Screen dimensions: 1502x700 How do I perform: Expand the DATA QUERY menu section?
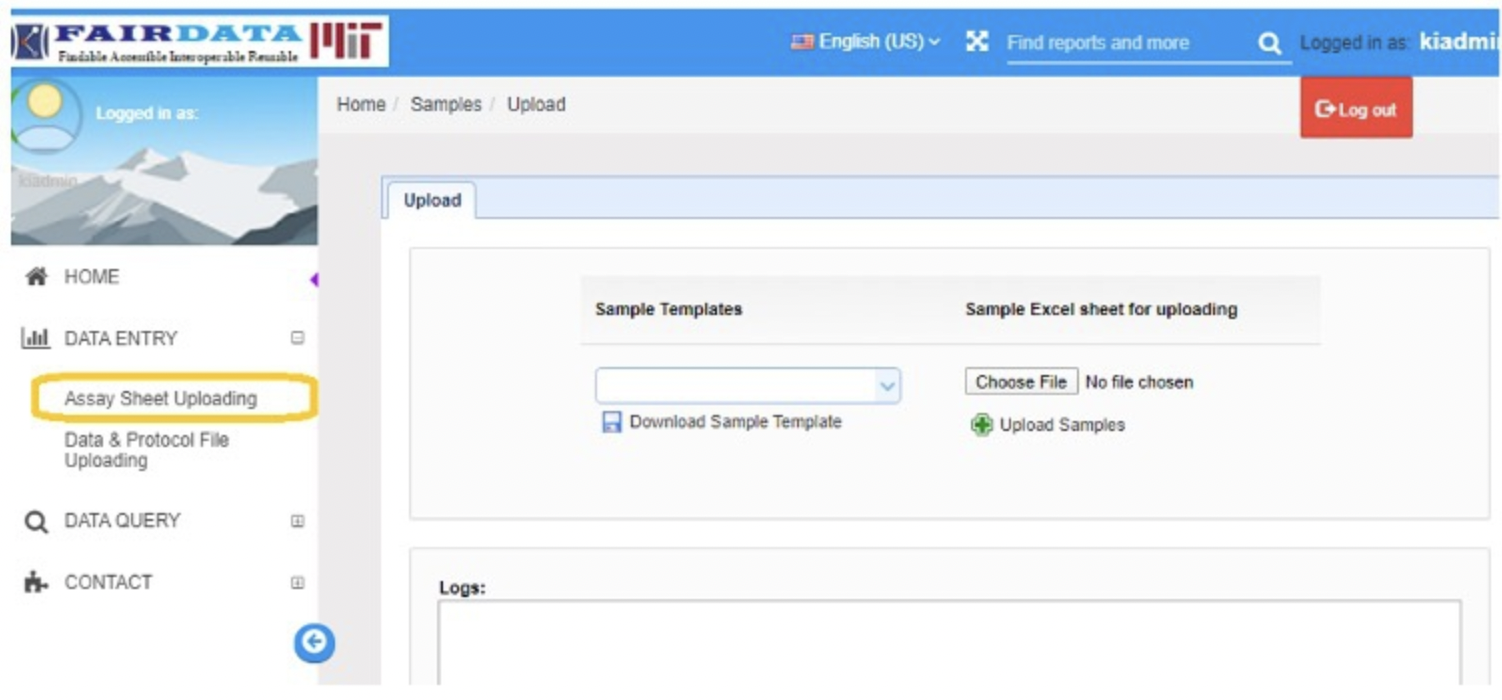click(297, 521)
